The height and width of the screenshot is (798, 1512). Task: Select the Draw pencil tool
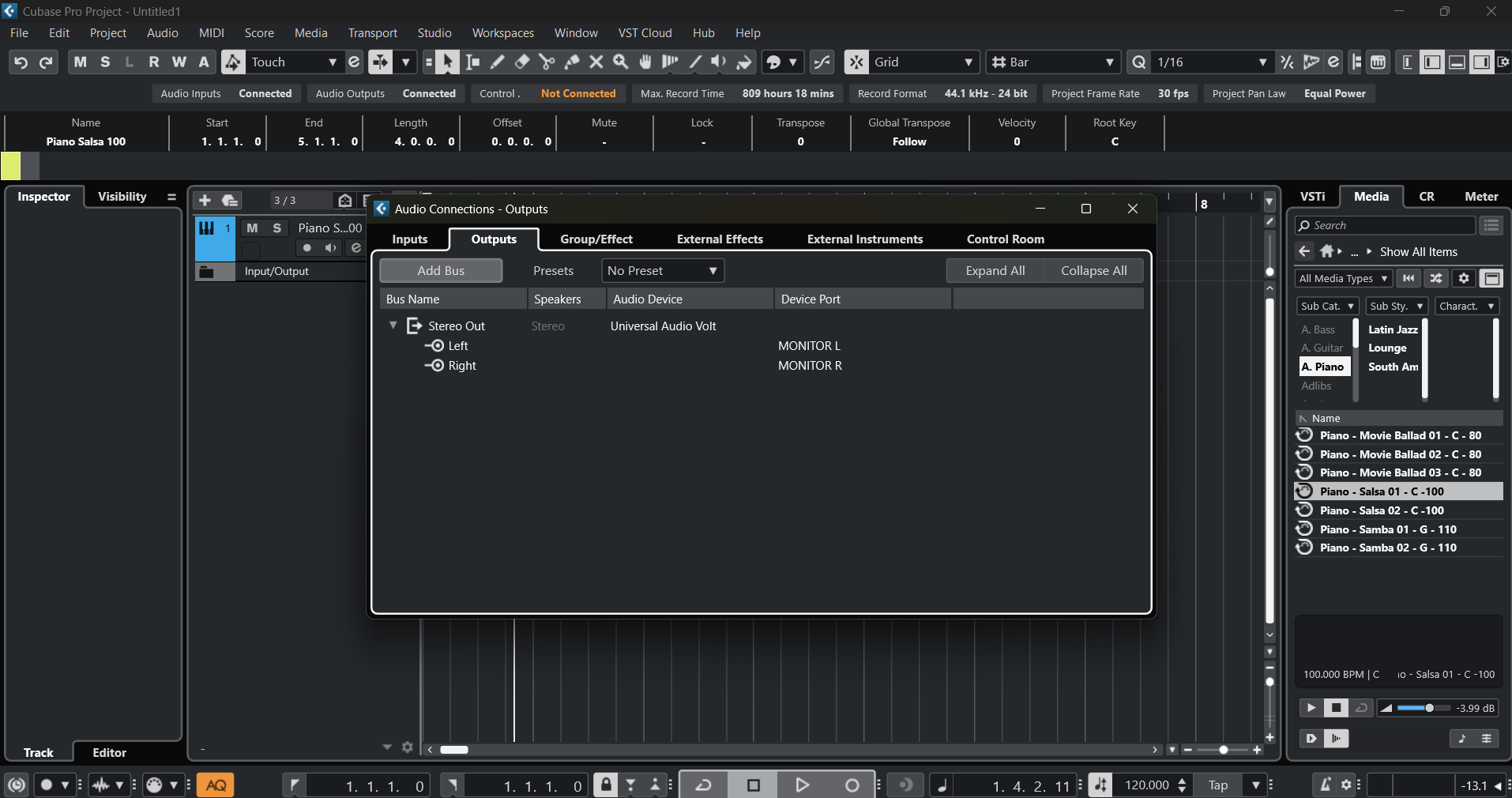497,62
